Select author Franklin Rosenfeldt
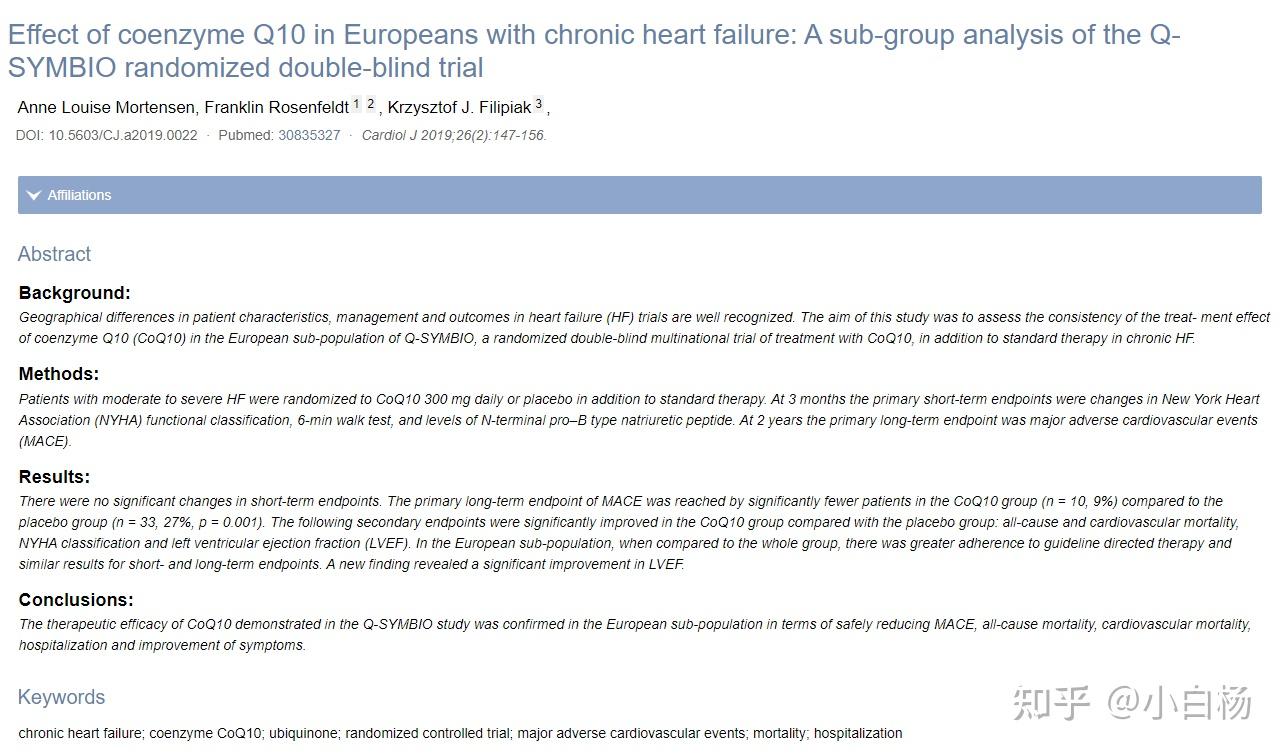This screenshot has height=754, width=1284. click(x=276, y=107)
